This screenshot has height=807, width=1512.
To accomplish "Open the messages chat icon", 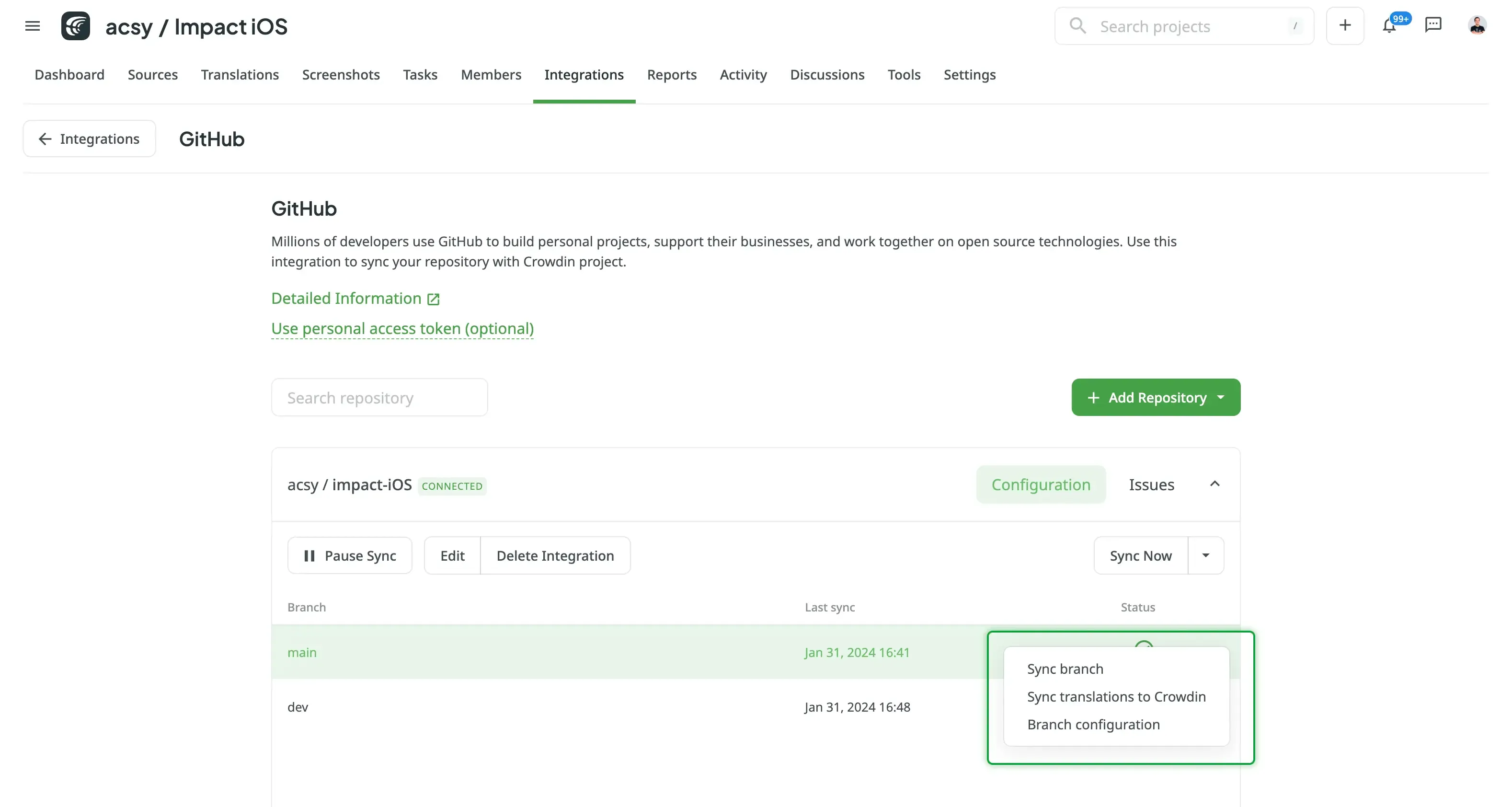I will [1433, 24].
